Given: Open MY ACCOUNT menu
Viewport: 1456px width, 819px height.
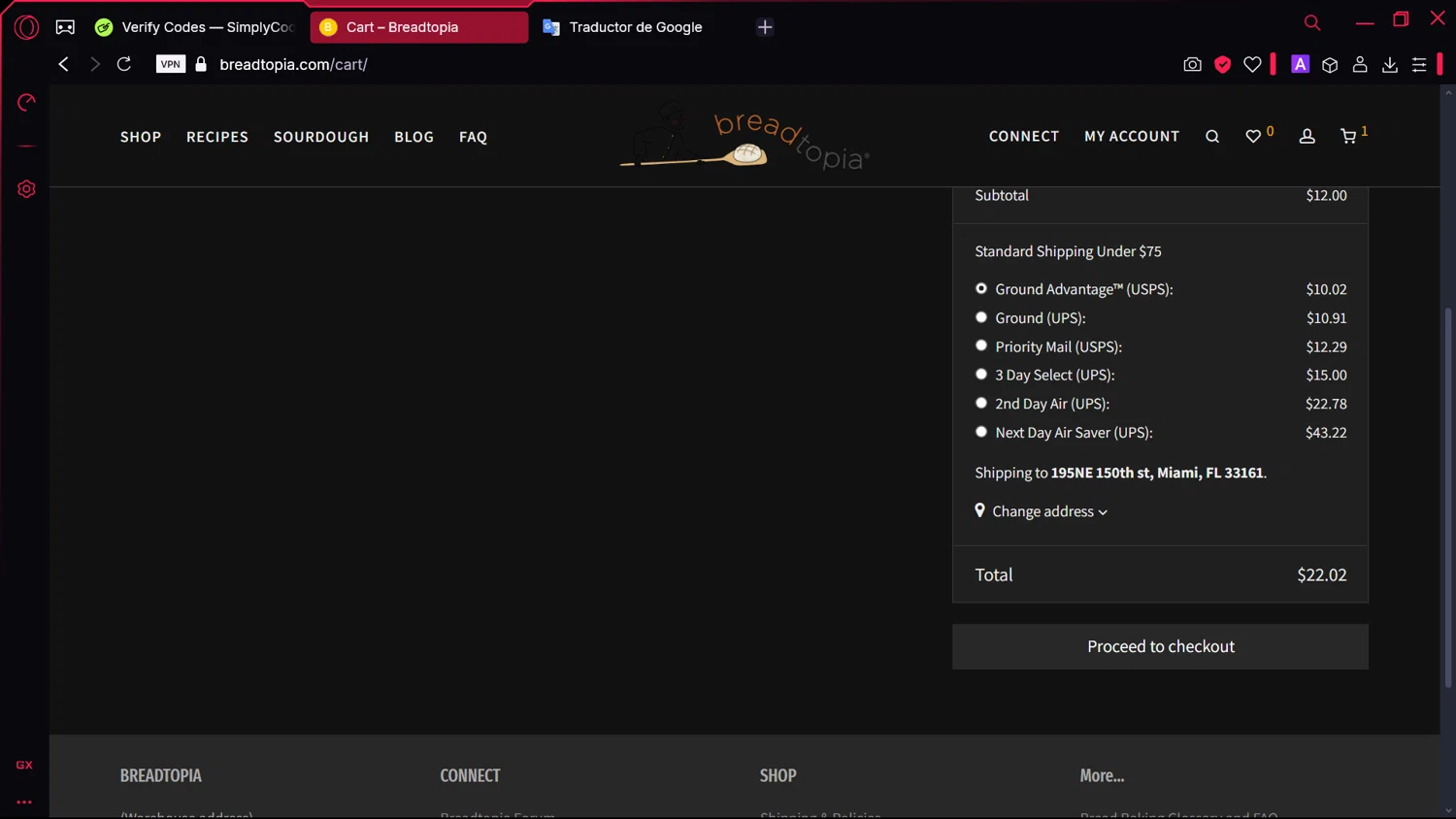Looking at the screenshot, I should tap(1132, 137).
